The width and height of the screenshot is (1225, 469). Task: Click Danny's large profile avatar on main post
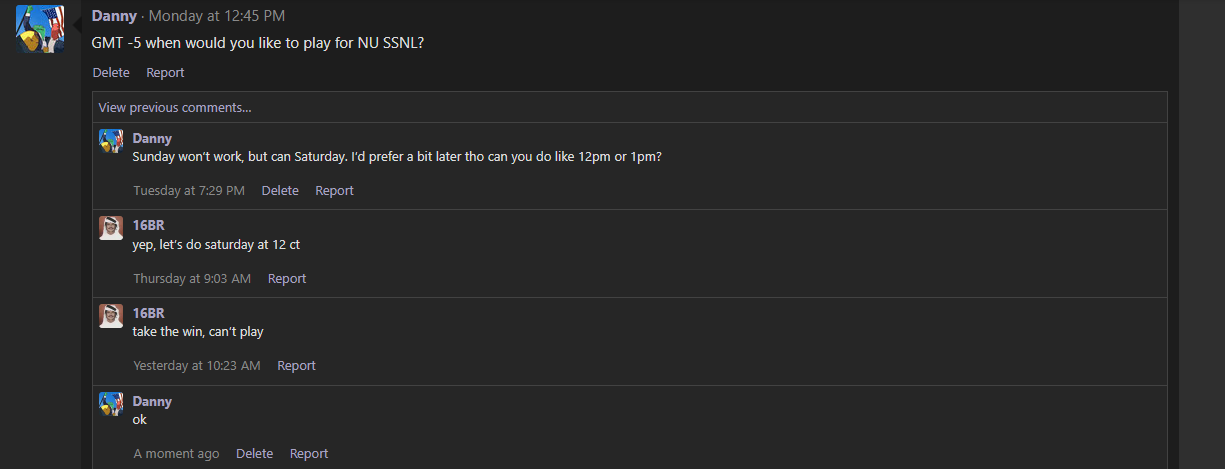pos(40,29)
